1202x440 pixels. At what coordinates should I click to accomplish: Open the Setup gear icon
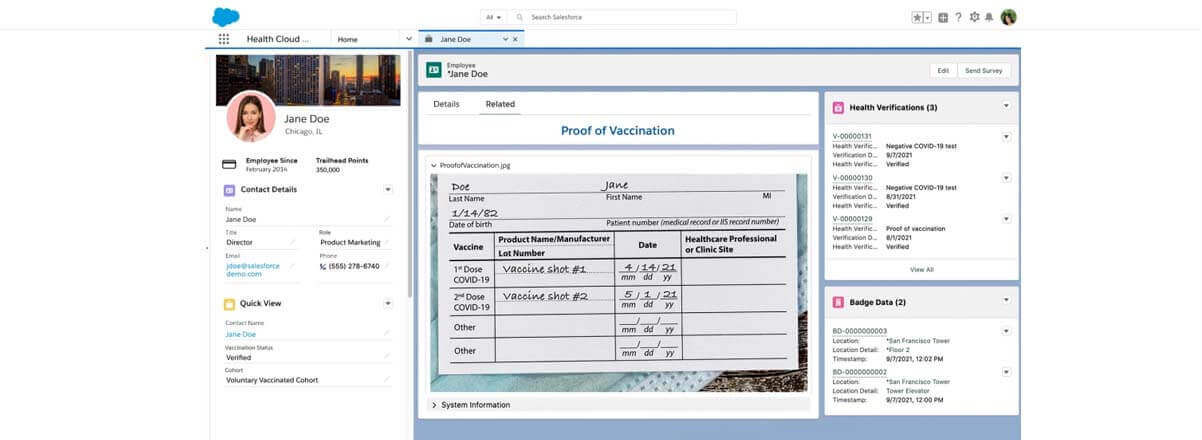974,17
